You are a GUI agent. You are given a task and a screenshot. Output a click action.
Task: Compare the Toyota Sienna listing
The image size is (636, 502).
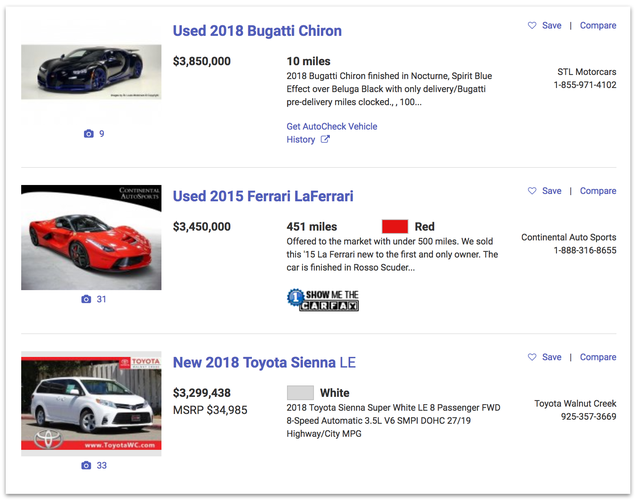598,357
